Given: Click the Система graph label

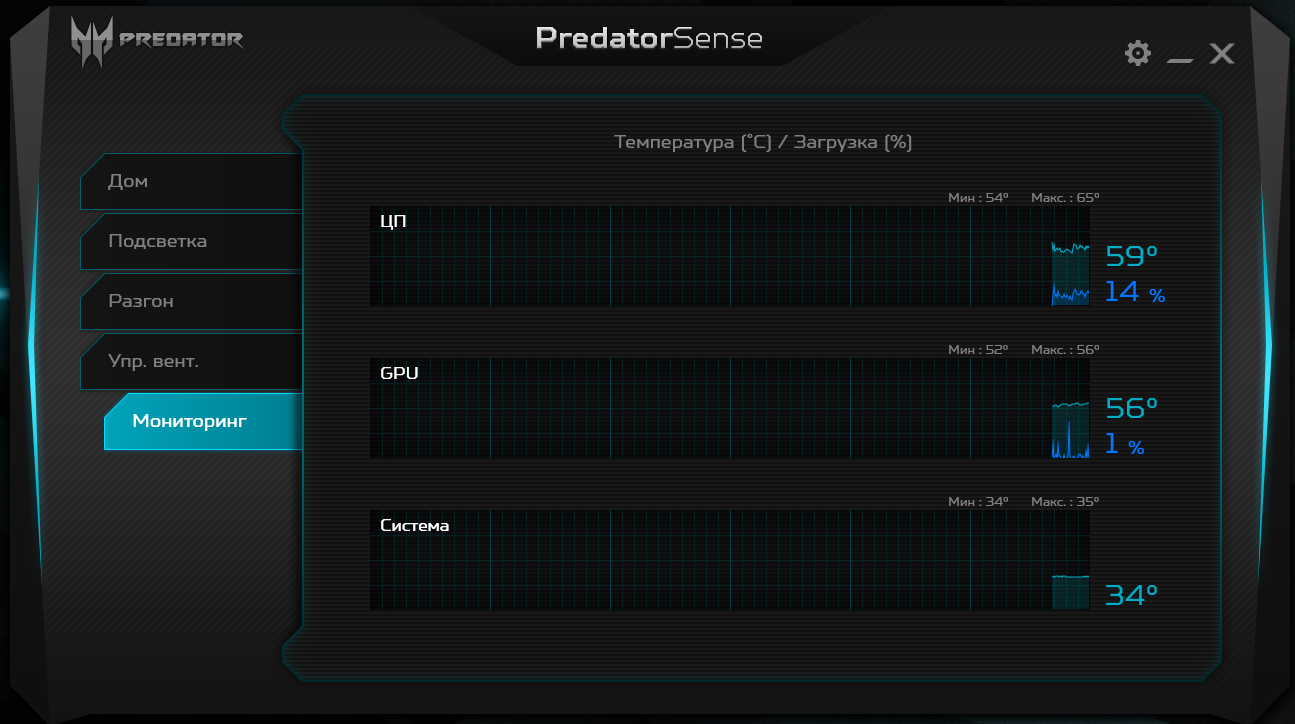Looking at the screenshot, I should pyautogui.click(x=415, y=525).
